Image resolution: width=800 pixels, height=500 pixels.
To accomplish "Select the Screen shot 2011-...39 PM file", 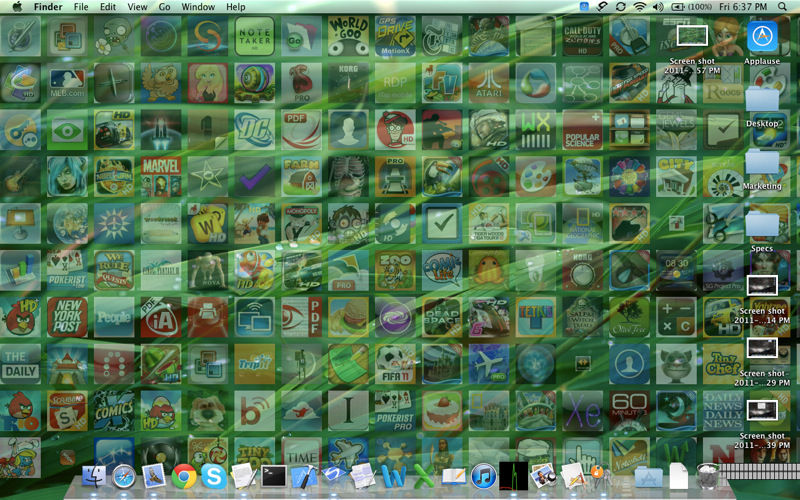I will 762,424.
